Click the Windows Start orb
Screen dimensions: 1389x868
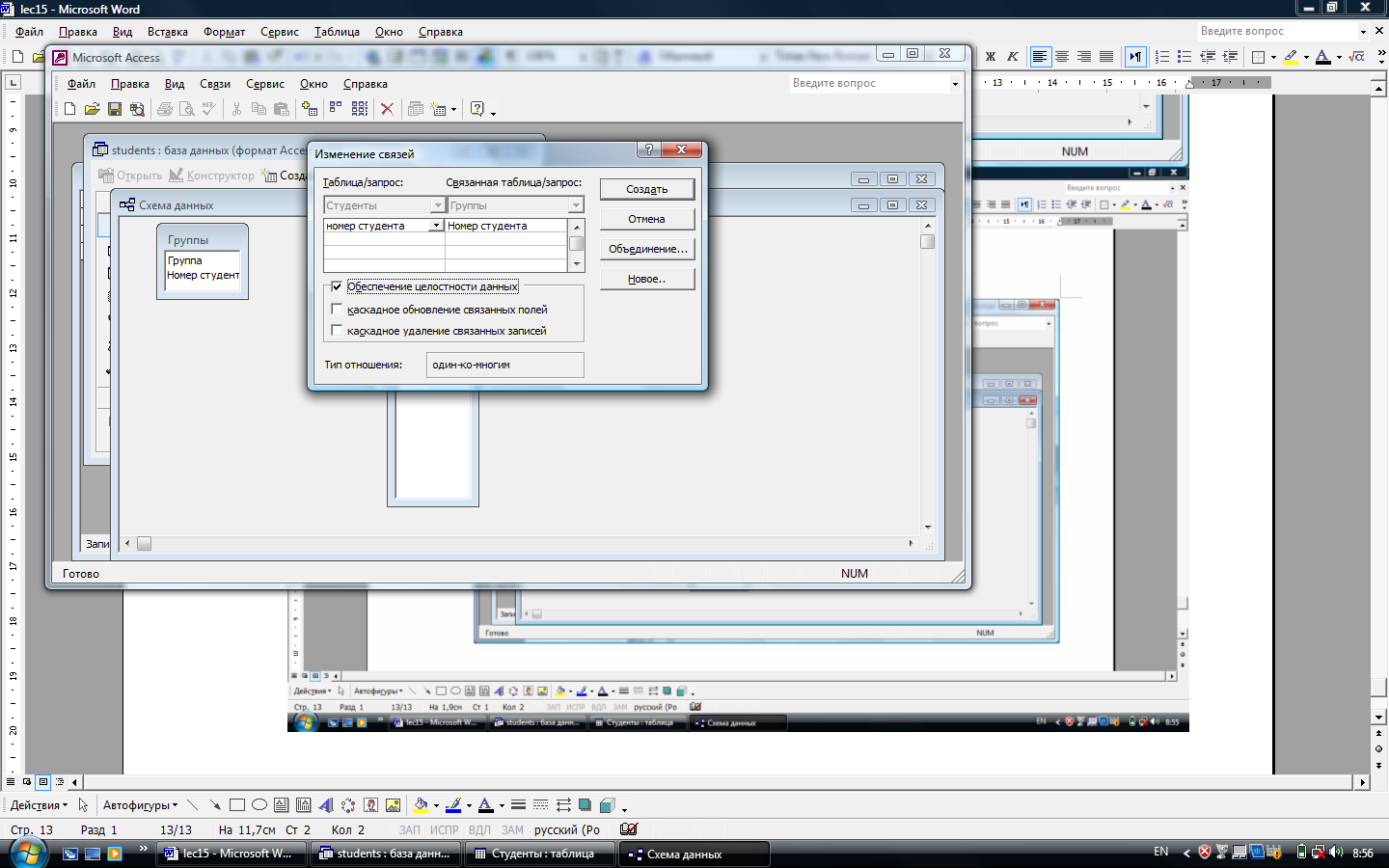pyautogui.click(x=28, y=853)
